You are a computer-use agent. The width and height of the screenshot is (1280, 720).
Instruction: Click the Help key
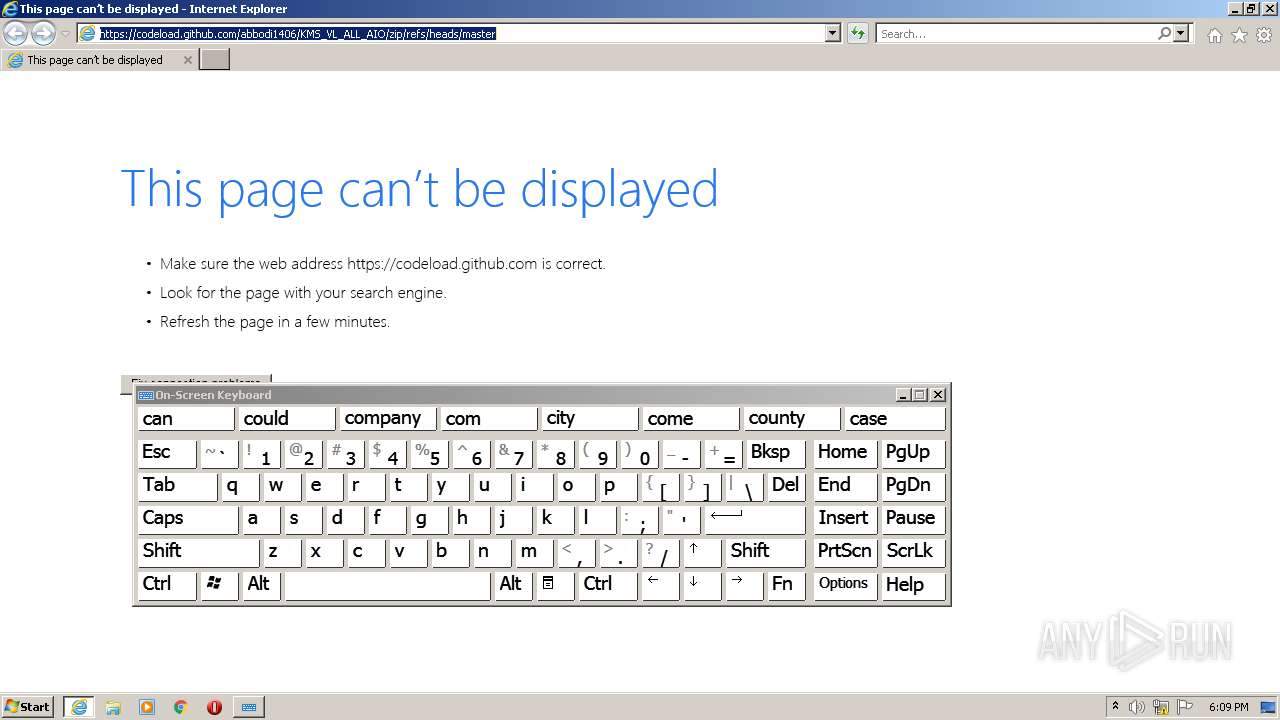click(913, 585)
